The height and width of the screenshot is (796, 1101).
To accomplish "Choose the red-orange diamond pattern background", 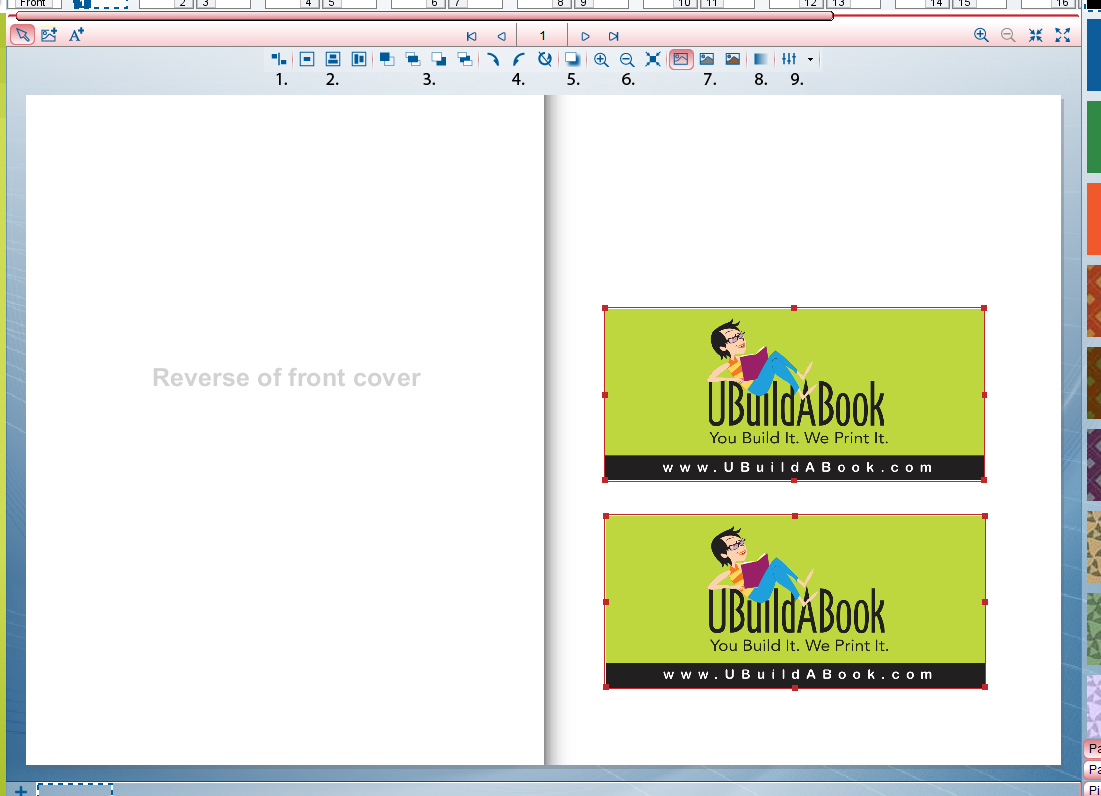I will pos(1094,301).
